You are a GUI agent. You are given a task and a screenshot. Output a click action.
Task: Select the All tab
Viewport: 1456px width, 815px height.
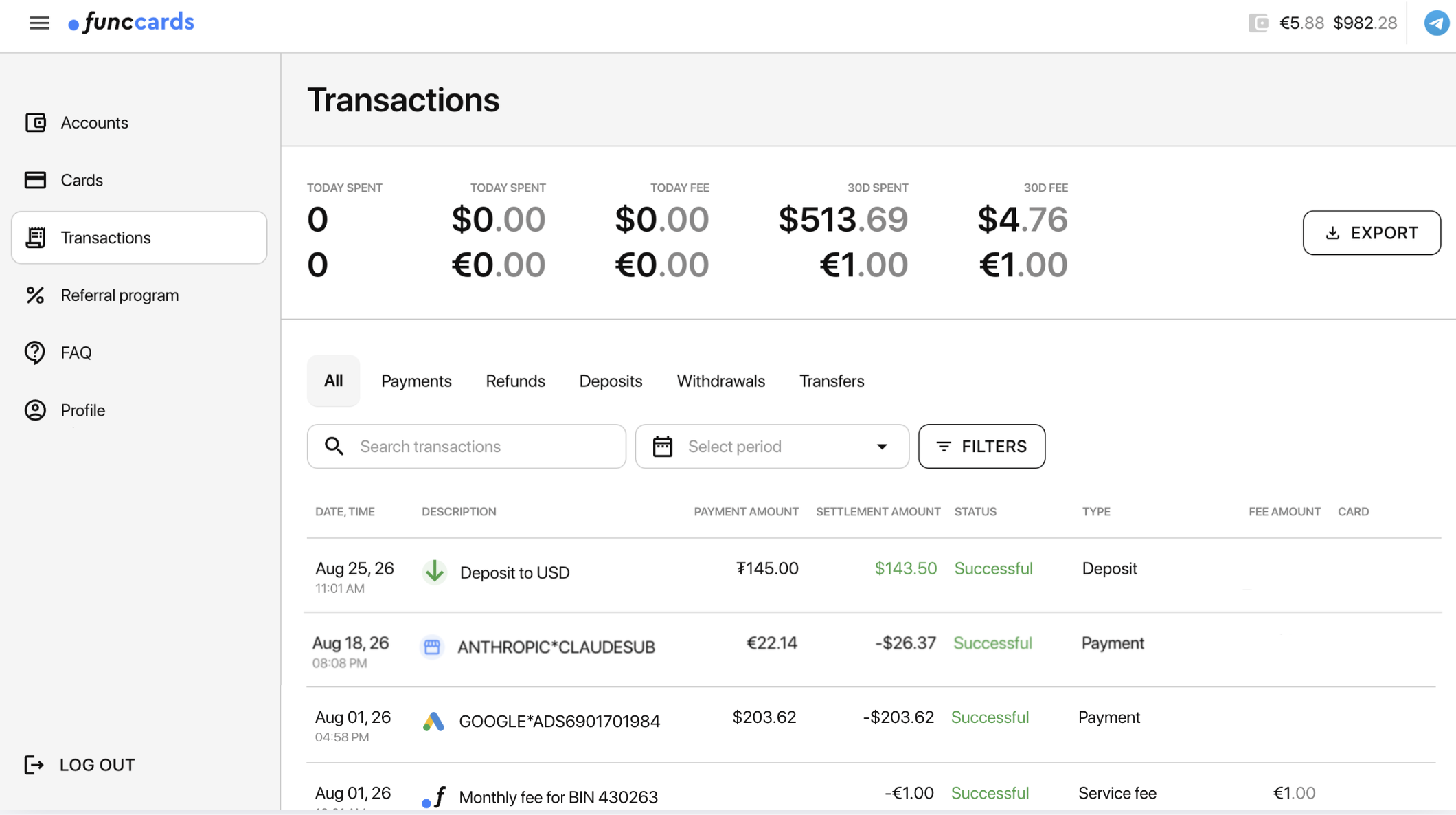tap(333, 381)
